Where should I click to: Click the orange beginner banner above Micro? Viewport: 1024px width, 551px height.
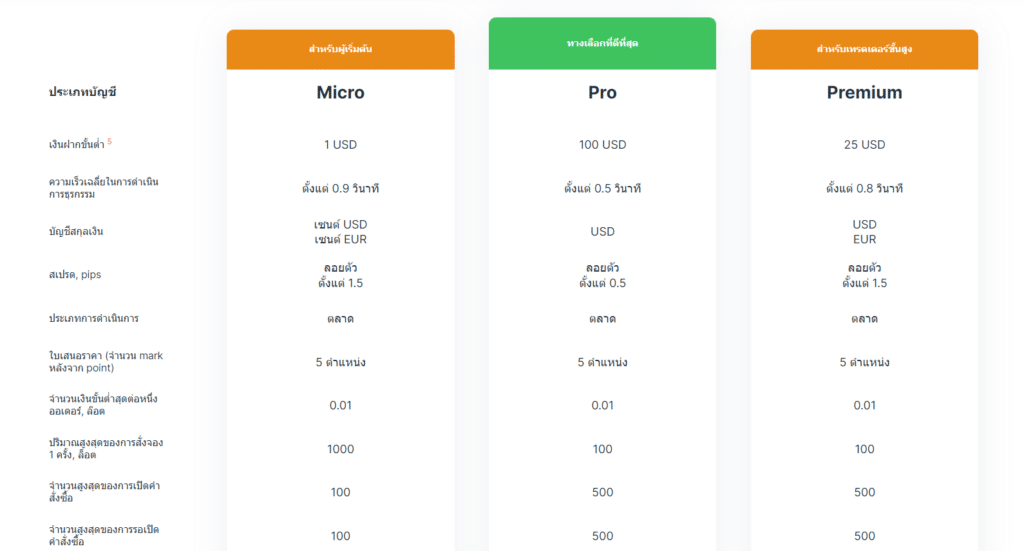340,50
